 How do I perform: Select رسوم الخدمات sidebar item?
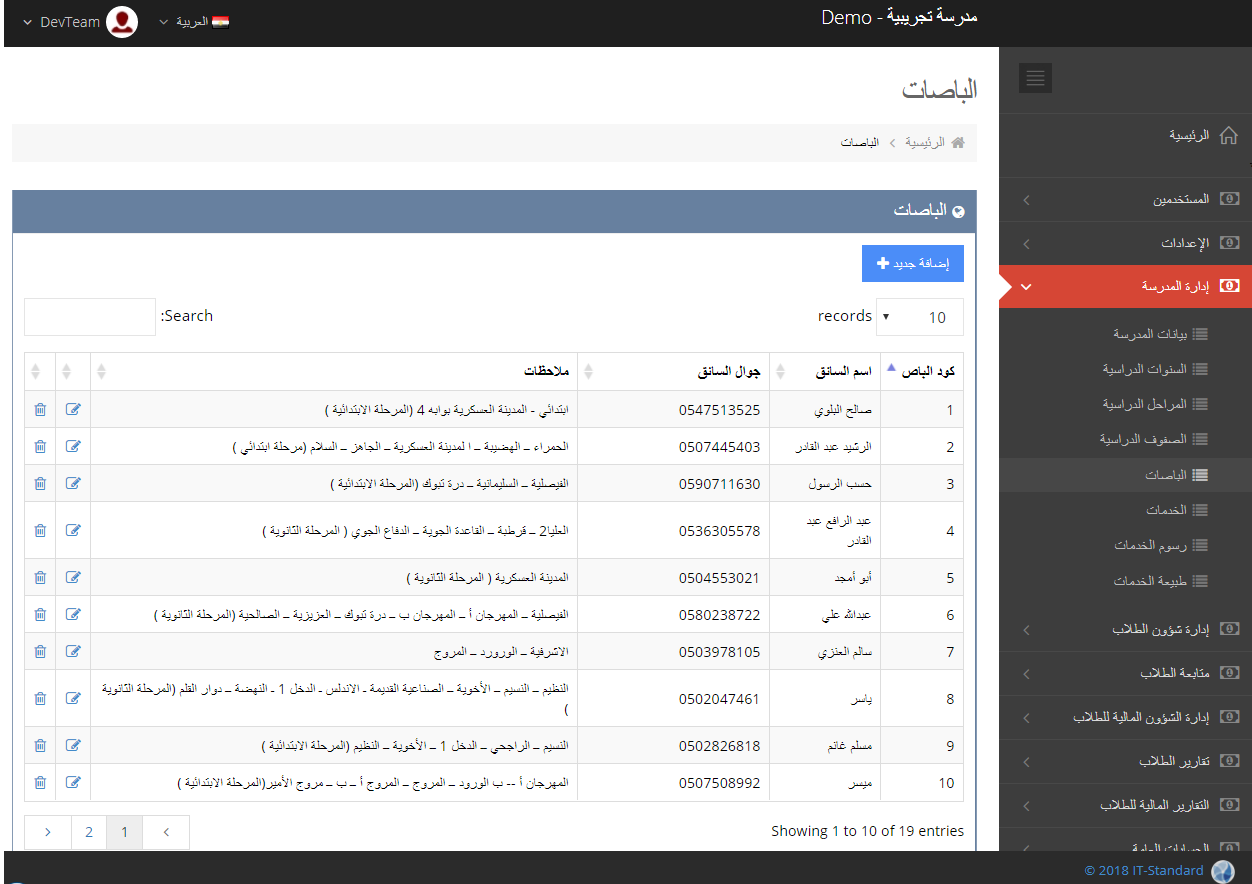click(1150, 545)
